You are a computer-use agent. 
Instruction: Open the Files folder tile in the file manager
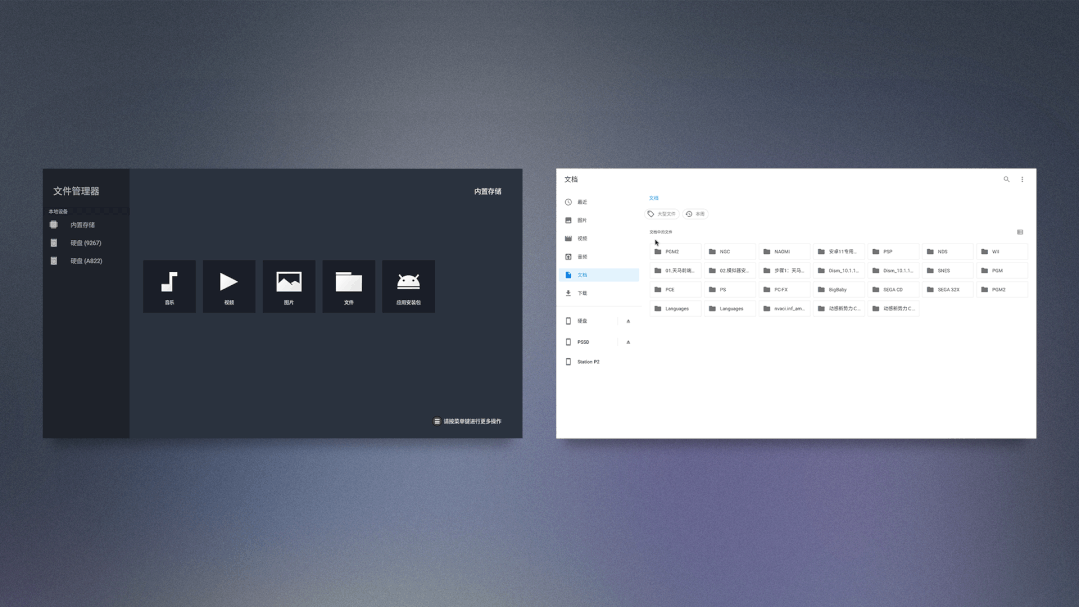click(x=348, y=286)
